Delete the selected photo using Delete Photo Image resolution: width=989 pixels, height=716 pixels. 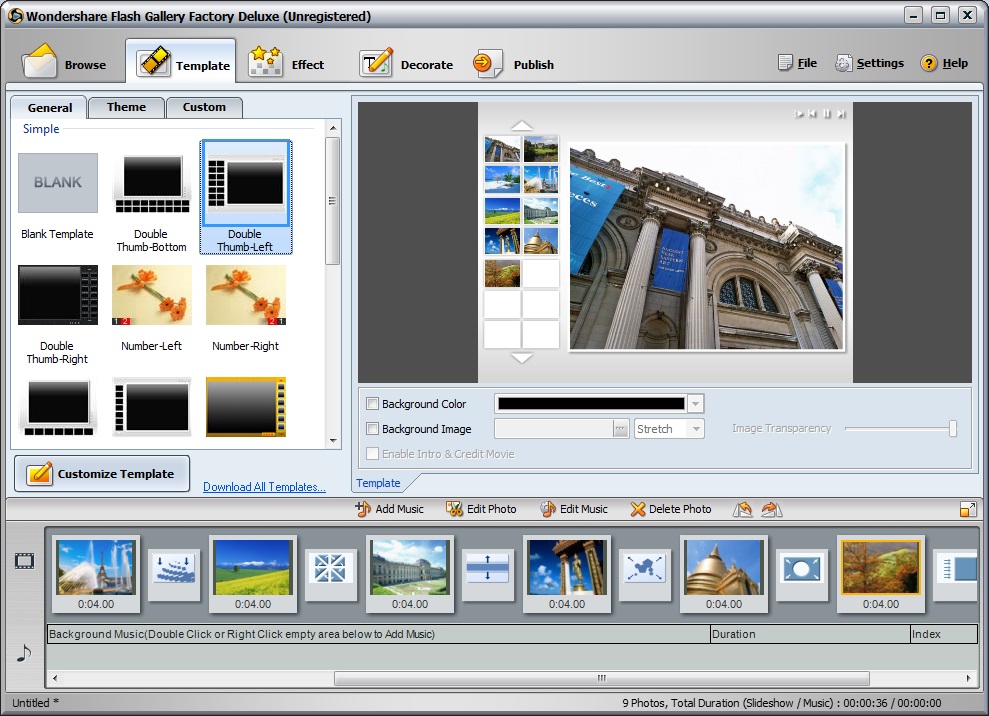click(638, 509)
